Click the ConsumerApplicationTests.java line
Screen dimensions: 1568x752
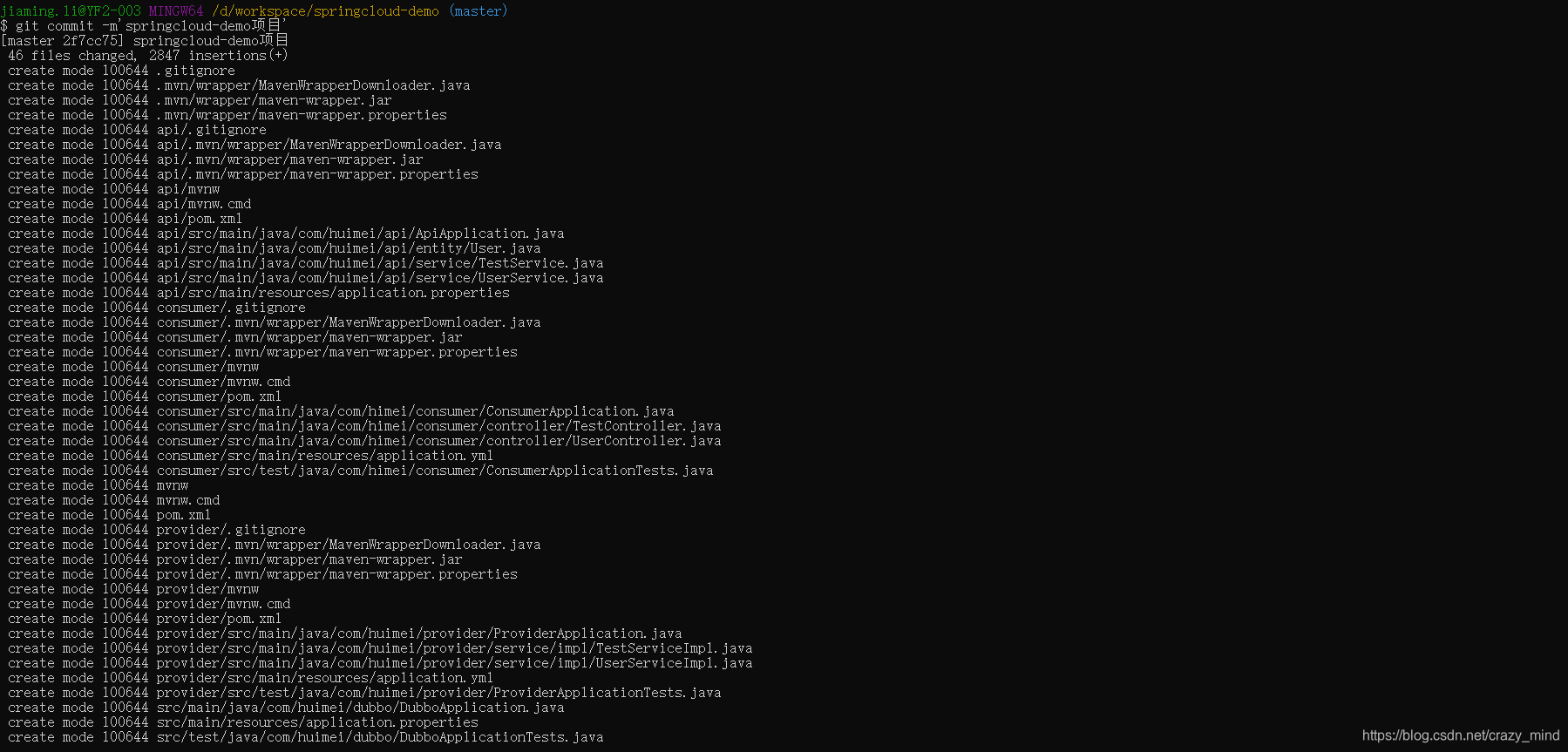click(x=360, y=471)
